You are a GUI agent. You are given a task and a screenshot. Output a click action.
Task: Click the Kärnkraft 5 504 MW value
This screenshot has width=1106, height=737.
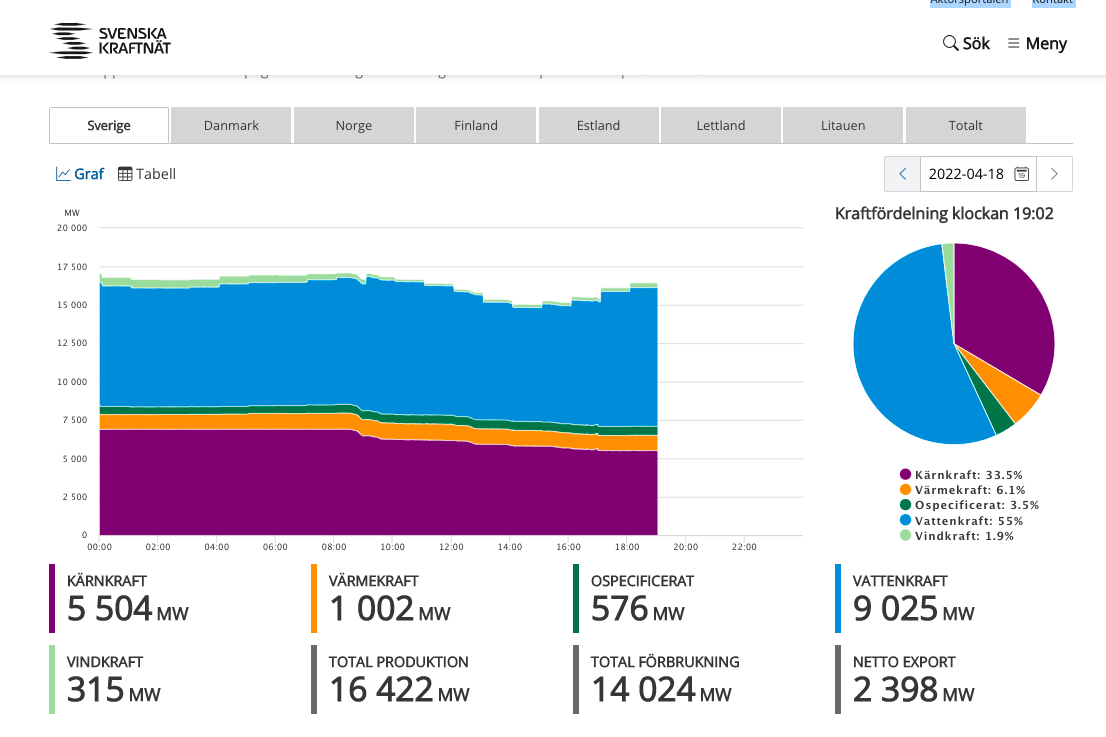tap(128, 609)
